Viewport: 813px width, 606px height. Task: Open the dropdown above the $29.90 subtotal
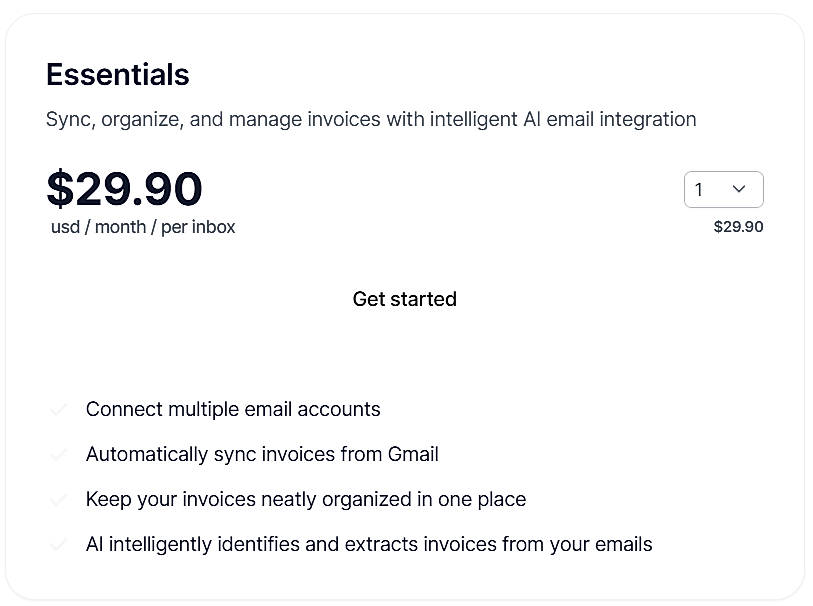click(723, 188)
